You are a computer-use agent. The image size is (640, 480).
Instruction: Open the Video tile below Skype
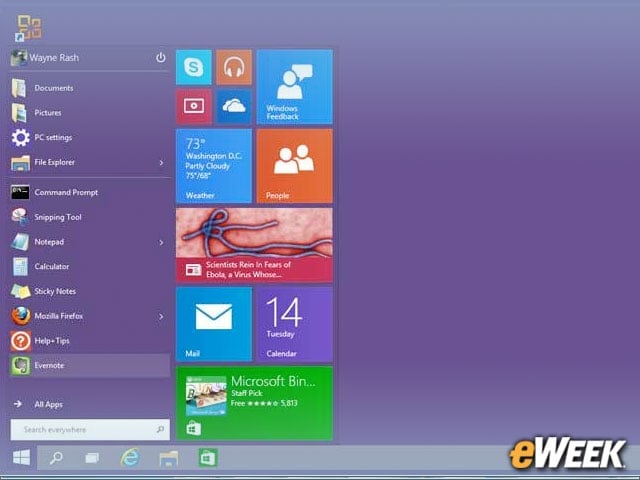click(x=193, y=107)
